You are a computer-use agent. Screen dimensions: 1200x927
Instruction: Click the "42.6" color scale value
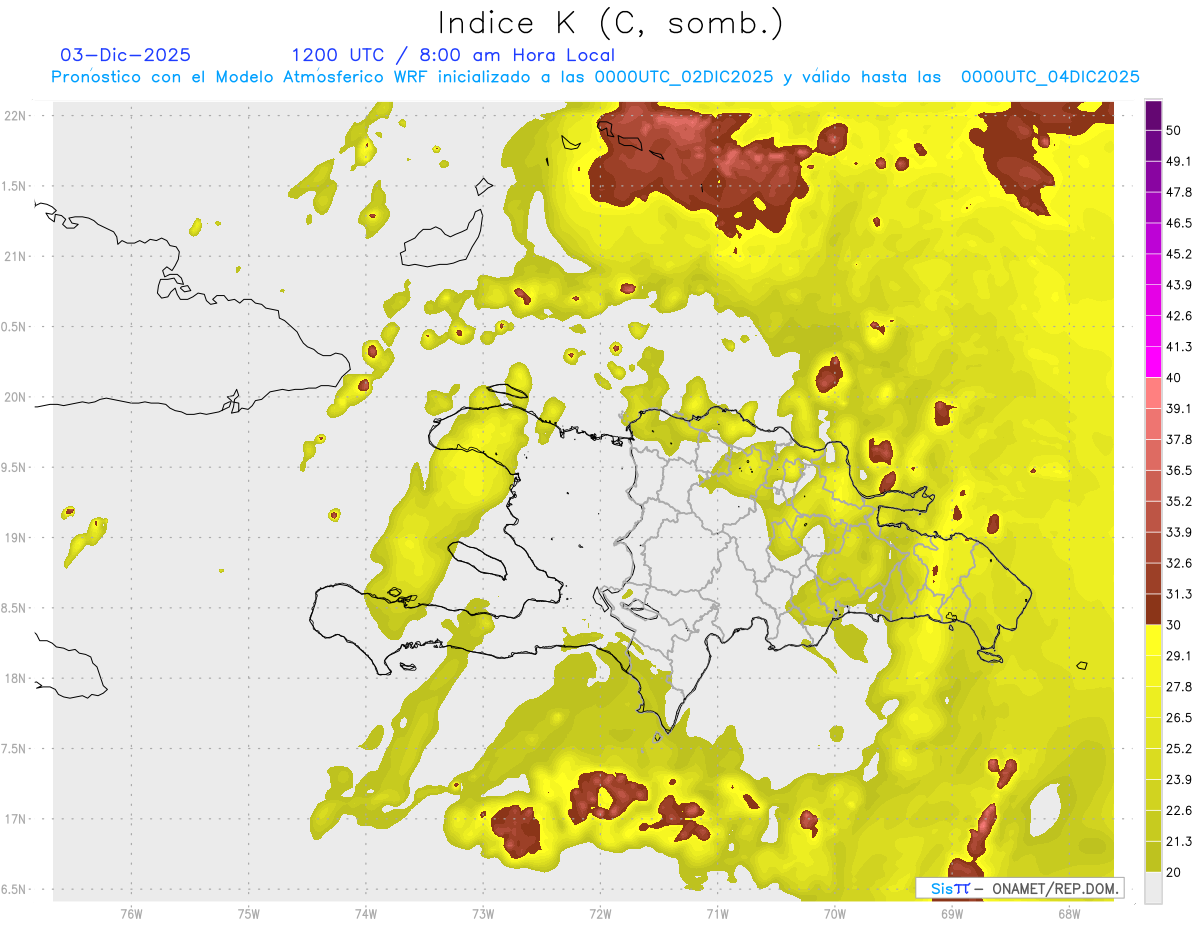point(1178,316)
